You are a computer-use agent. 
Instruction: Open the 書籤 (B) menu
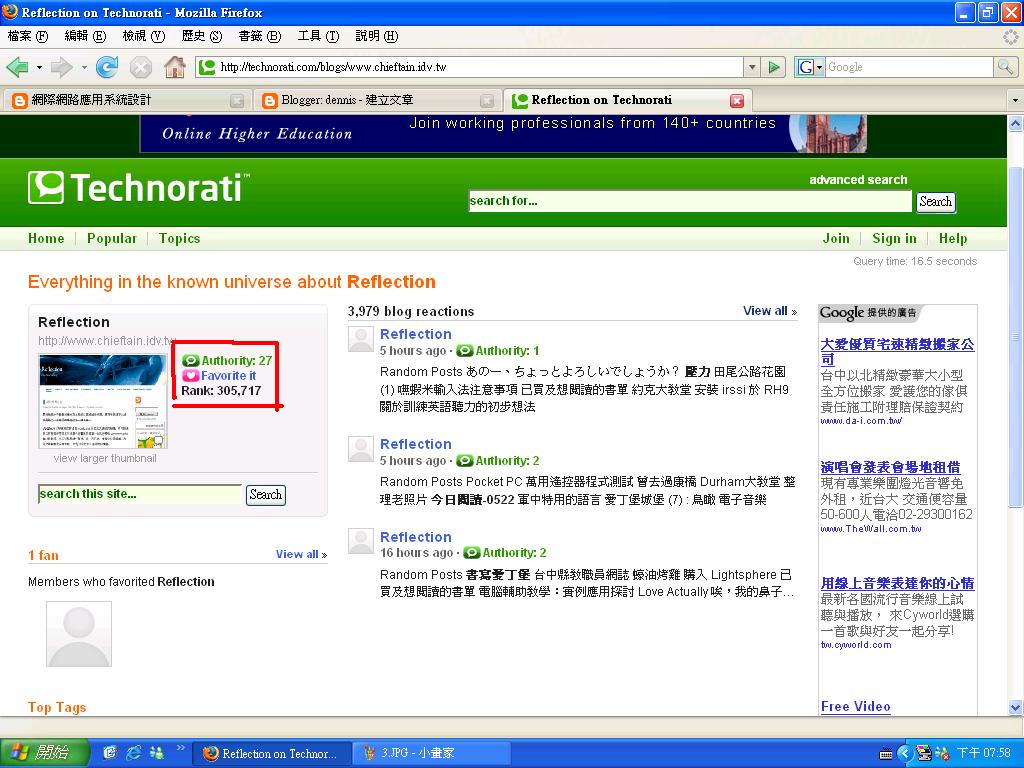tap(259, 36)
